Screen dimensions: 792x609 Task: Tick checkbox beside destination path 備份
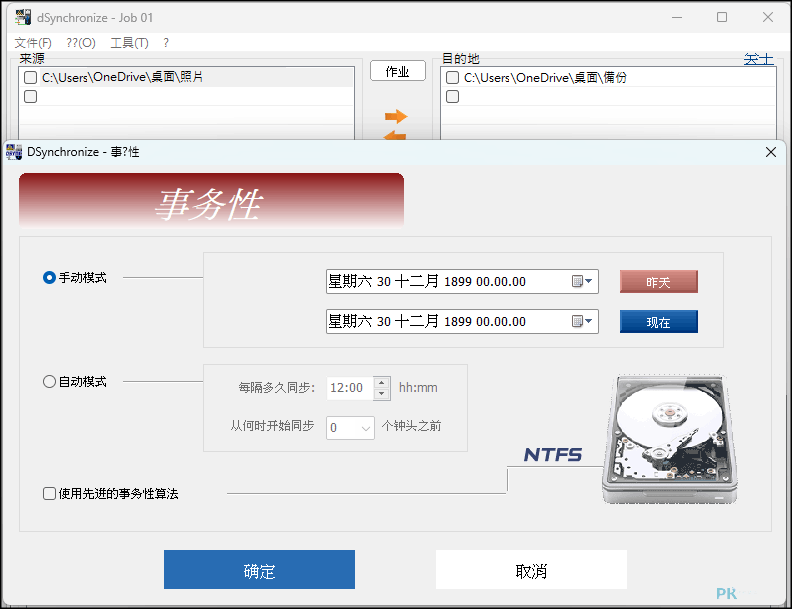point(452,77)
